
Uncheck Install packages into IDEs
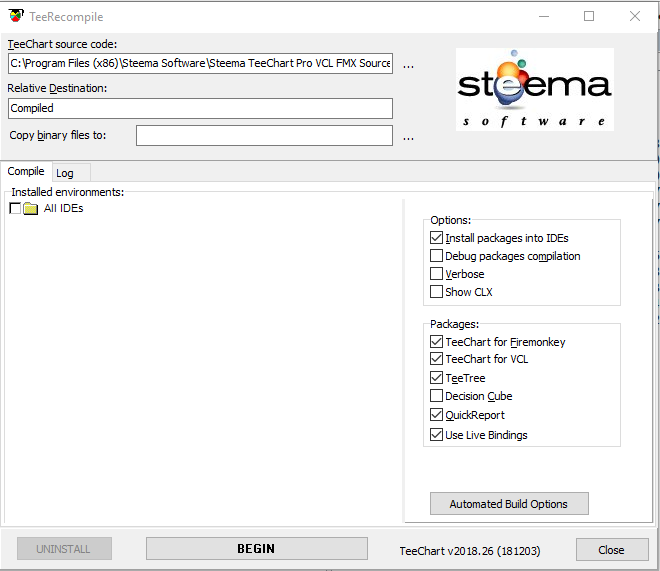[x=436, y=238]
